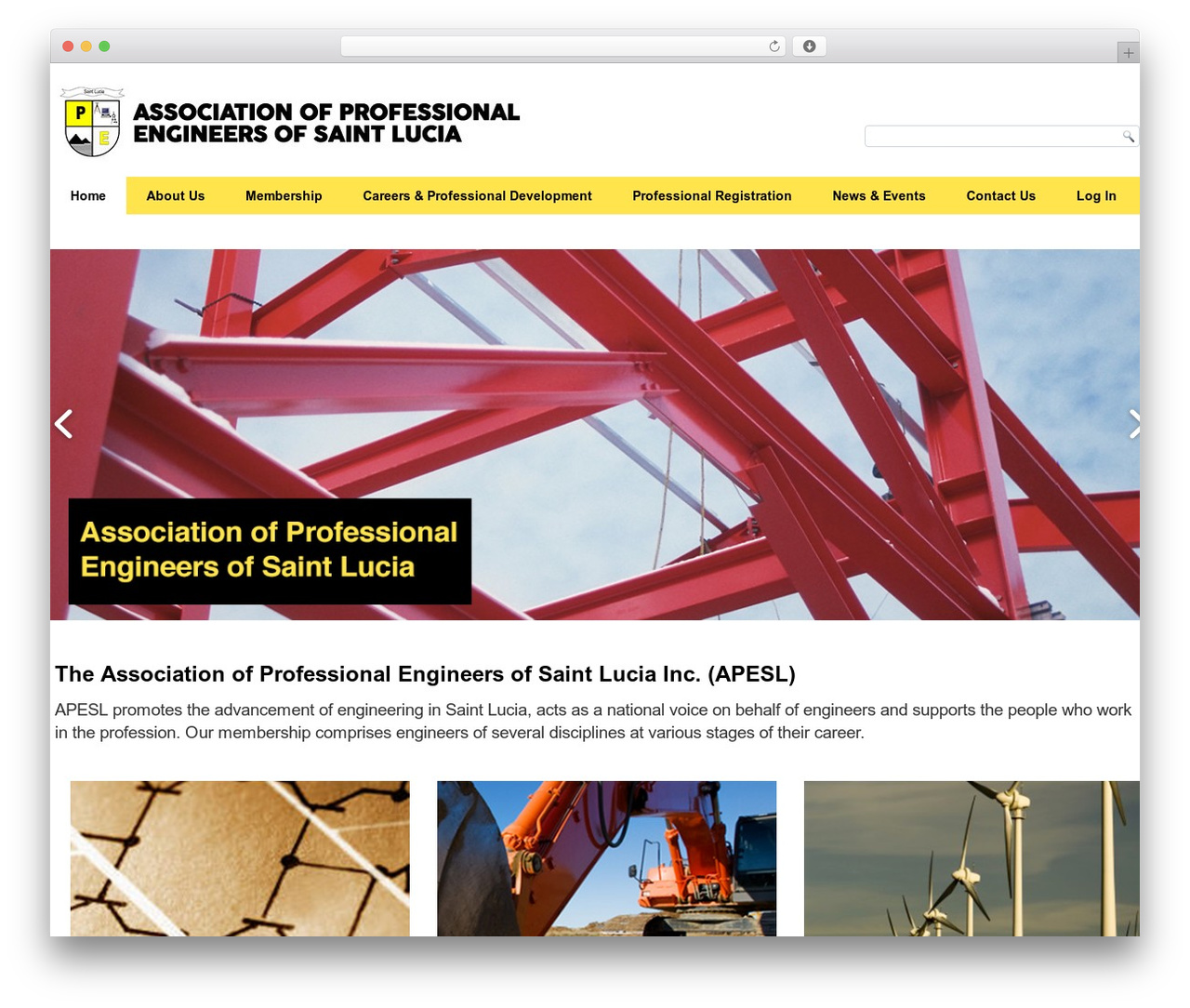Click the slider caption on black banner
The image size is (1190, 1008).
pyautogui.click(x=270, y=550)
